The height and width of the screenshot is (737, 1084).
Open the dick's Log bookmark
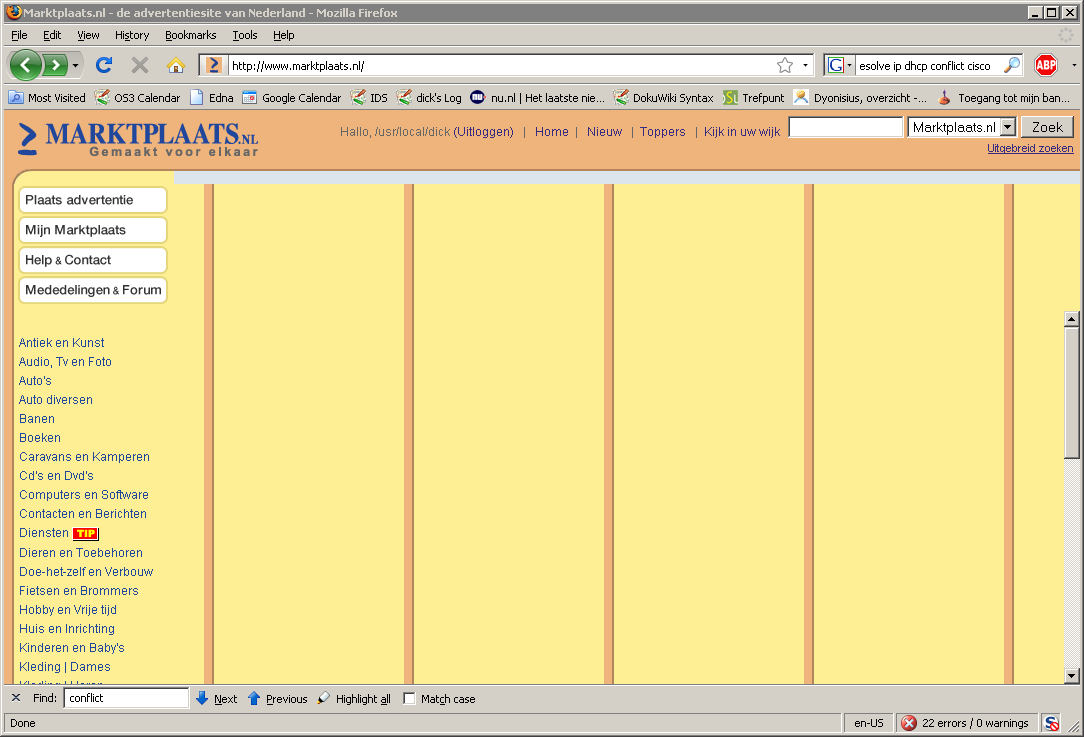pos(429,97)
